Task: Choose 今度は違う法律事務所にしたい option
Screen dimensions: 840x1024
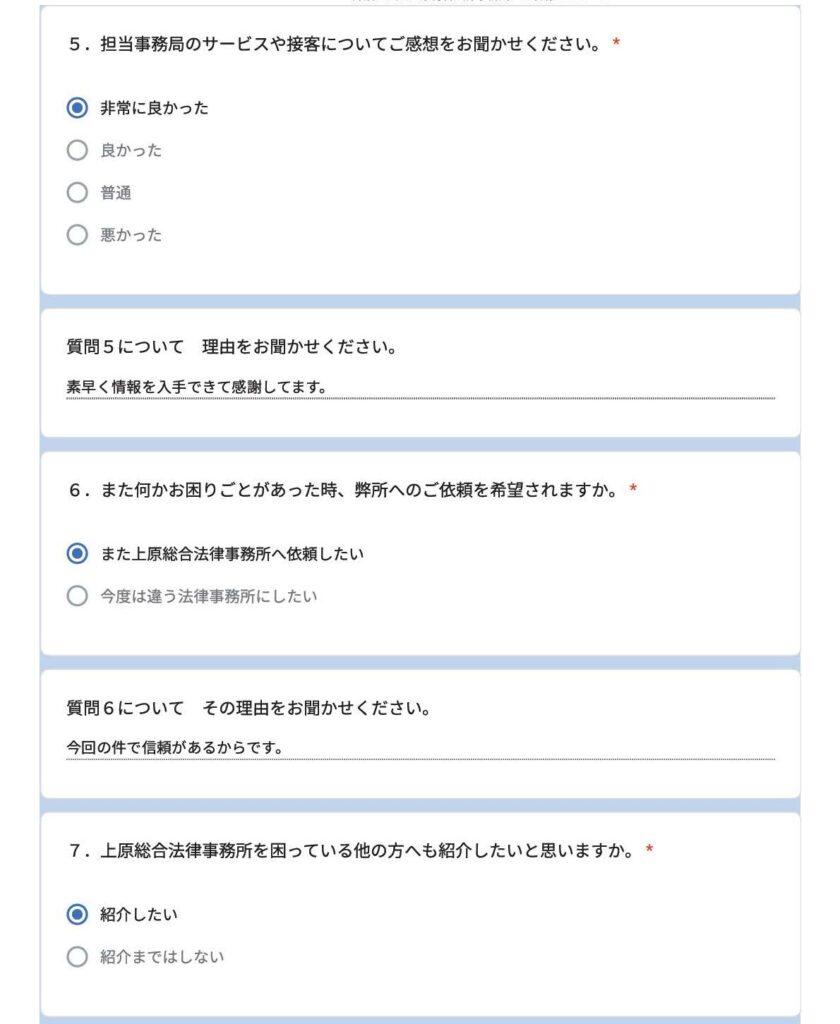Action: [77, 596]
